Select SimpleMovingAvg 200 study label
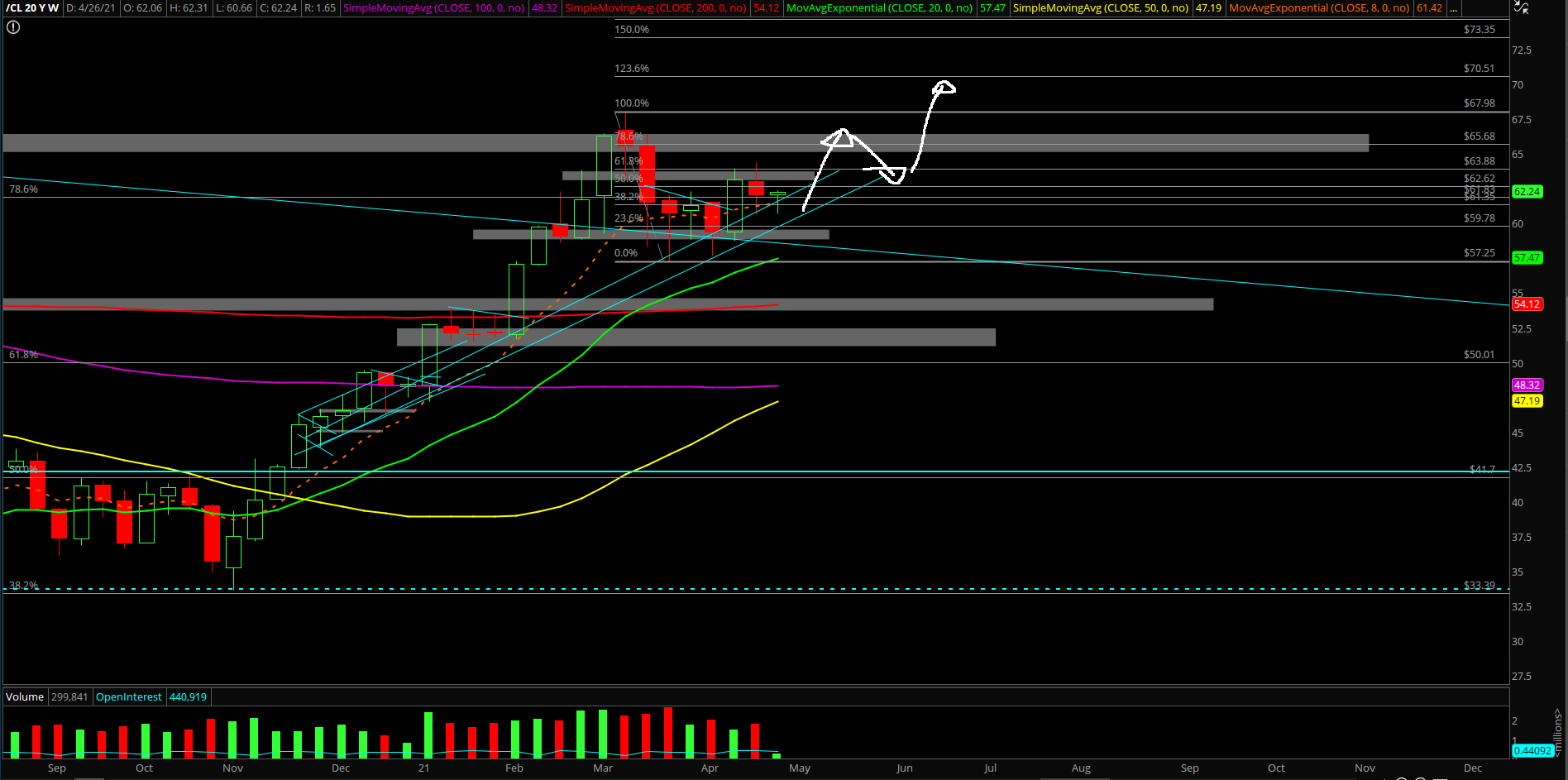 pyautogui.click(x=656, y=7)
